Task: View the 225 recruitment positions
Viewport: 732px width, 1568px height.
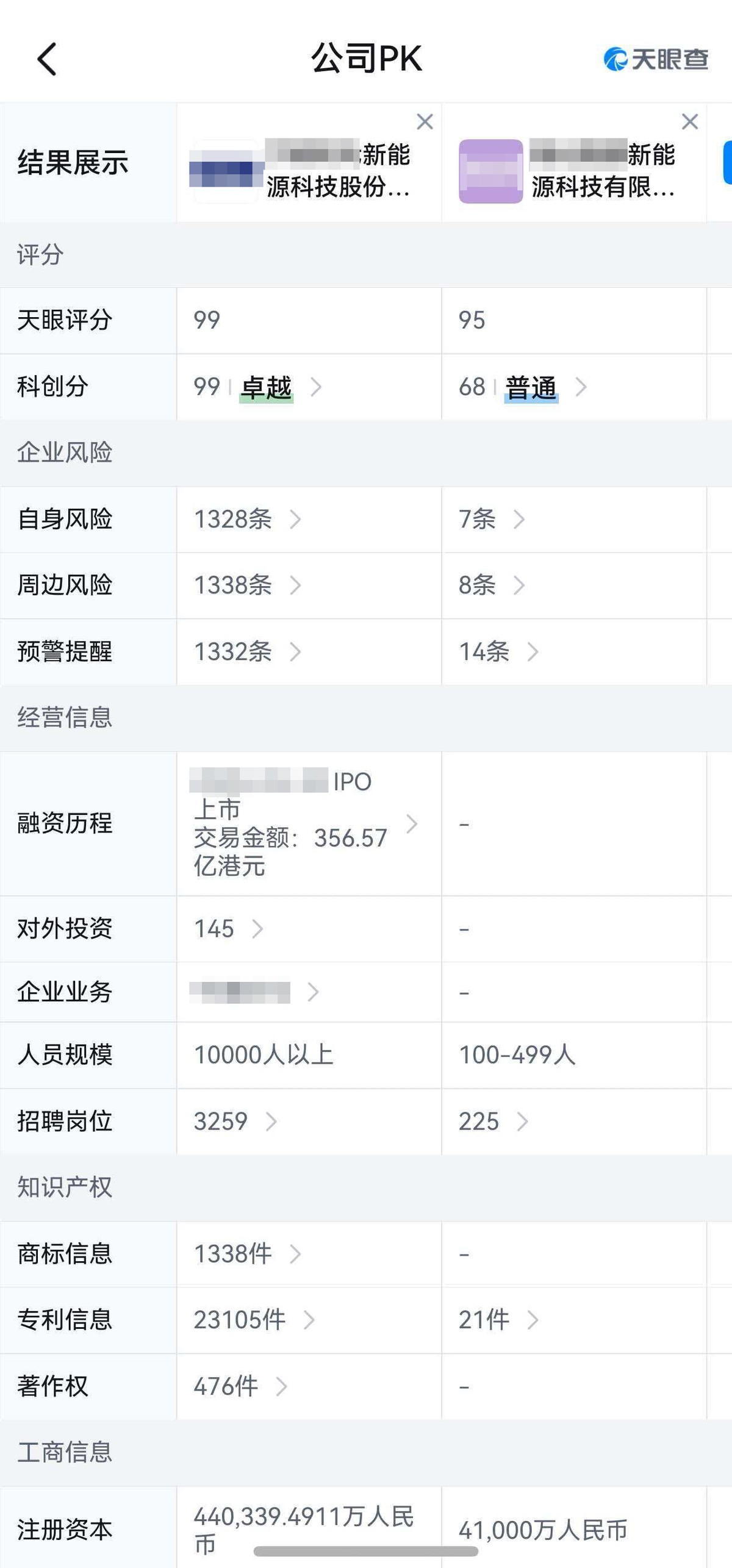Action: point(493,1122)
